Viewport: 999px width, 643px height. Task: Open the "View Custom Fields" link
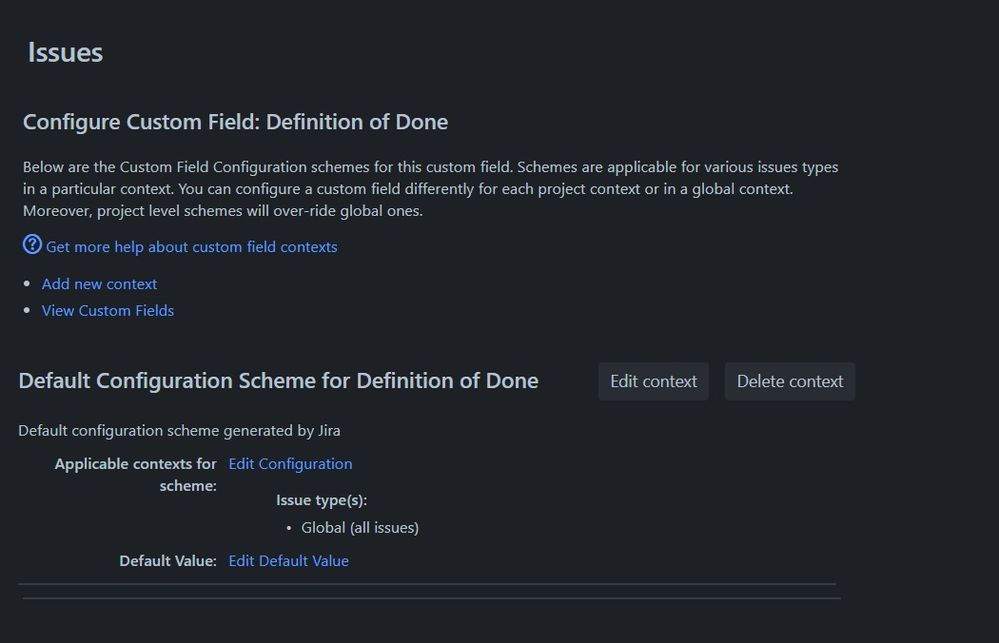[x=108, y=311]
